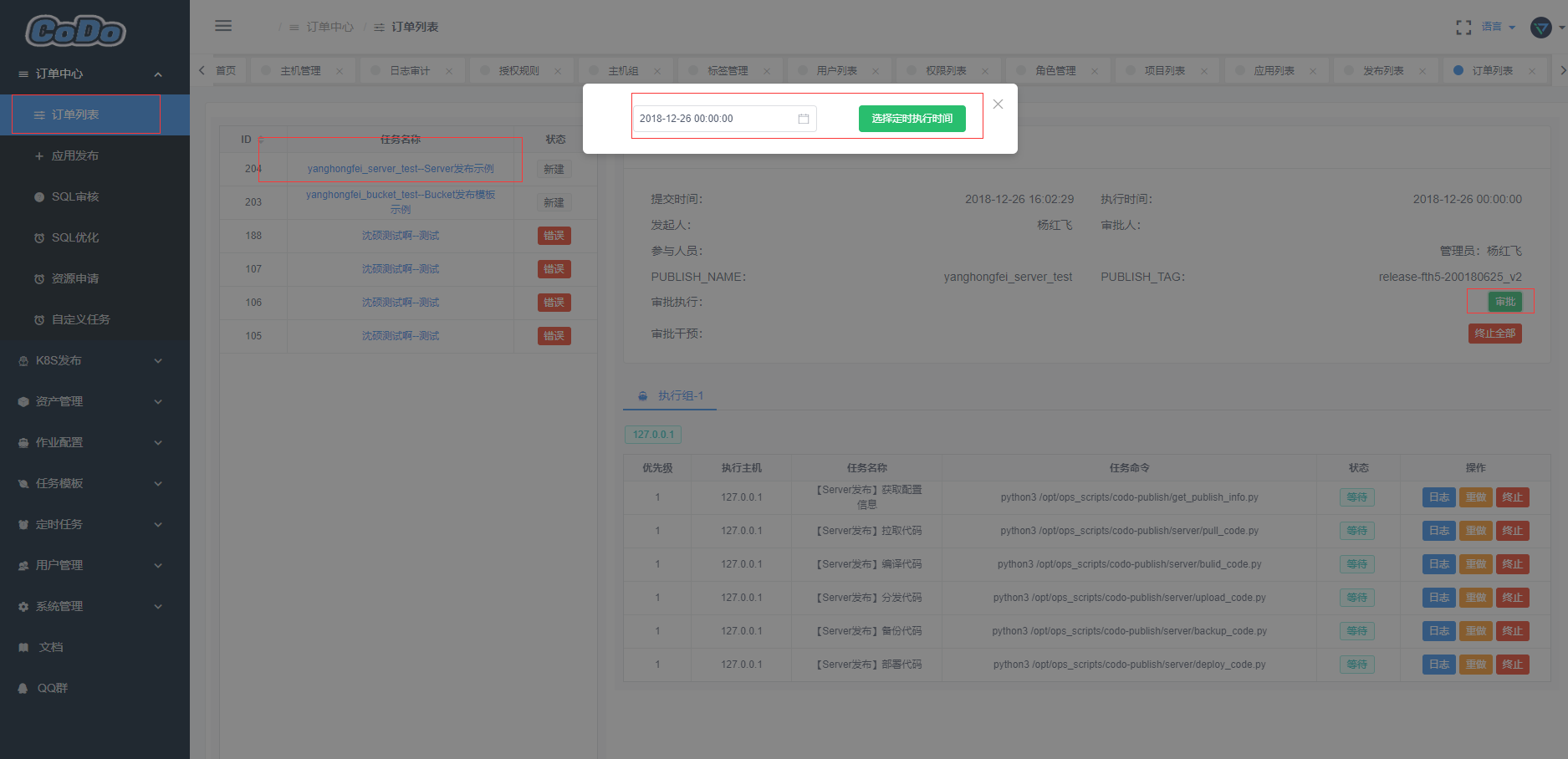Click the datetime input field 2018-12-26 00:00:00
The image size is (1568, 759).
point(724,119)
